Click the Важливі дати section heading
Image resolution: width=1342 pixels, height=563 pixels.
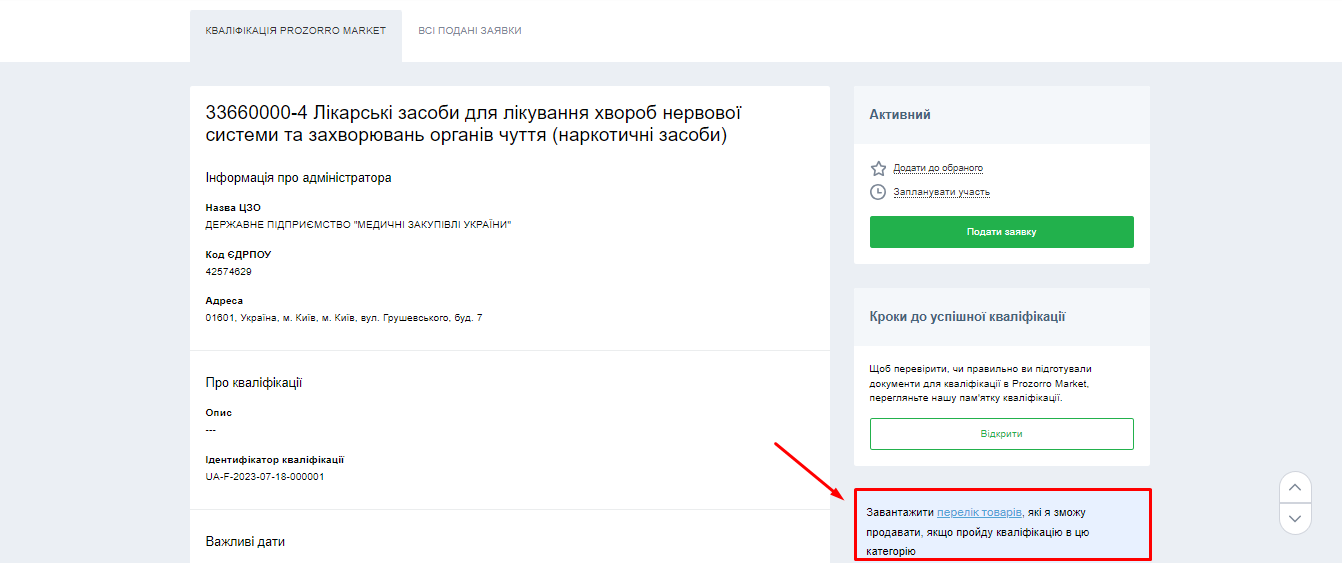(245, 541)
